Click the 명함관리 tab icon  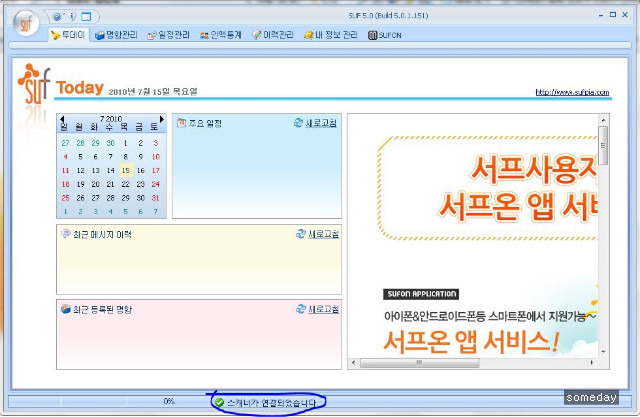pyautogui.click(x=100, y=35)
